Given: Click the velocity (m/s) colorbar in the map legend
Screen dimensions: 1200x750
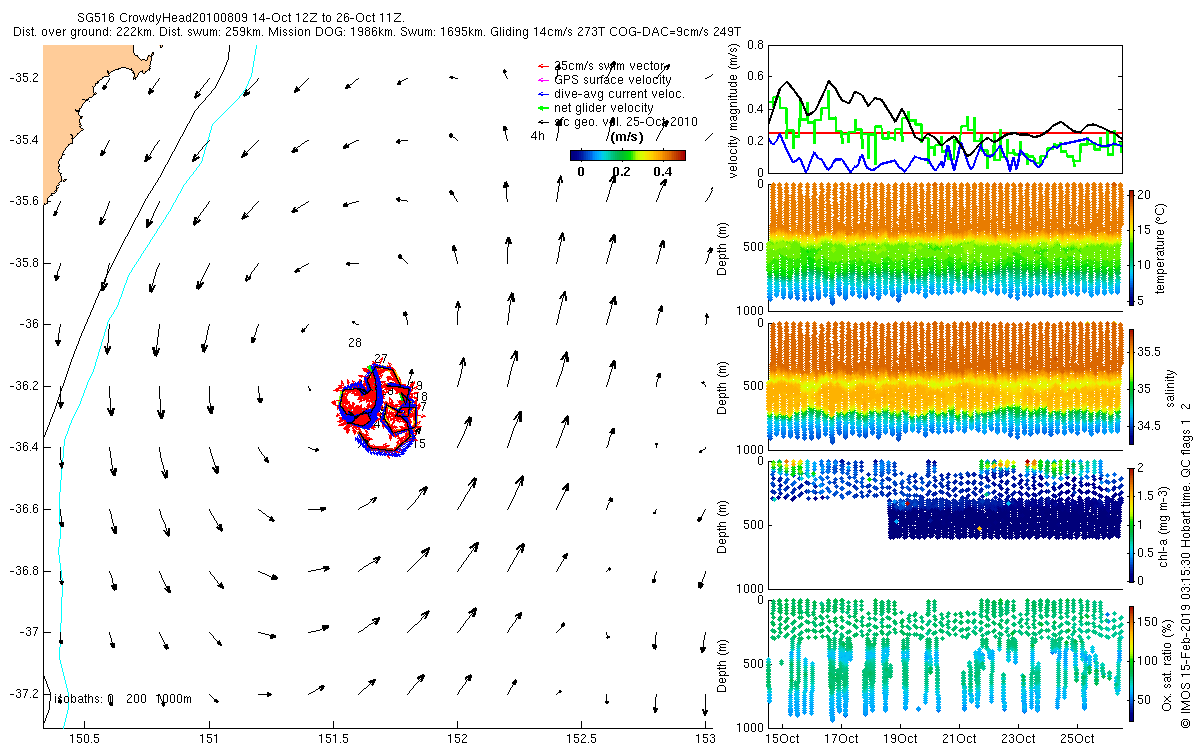Looking at the screenshot, I should [627, 155].
